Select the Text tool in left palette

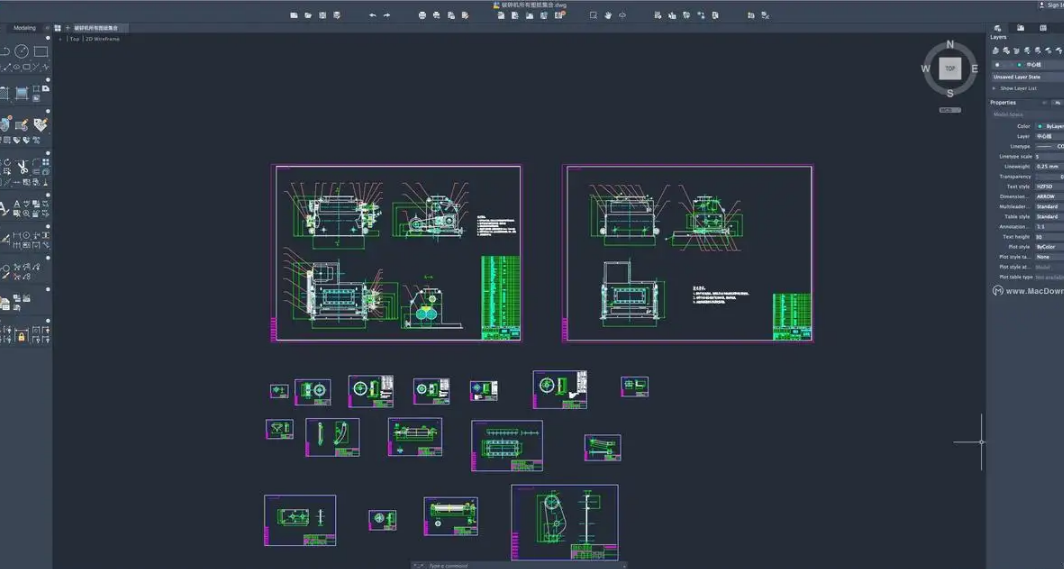coord(3,209)
